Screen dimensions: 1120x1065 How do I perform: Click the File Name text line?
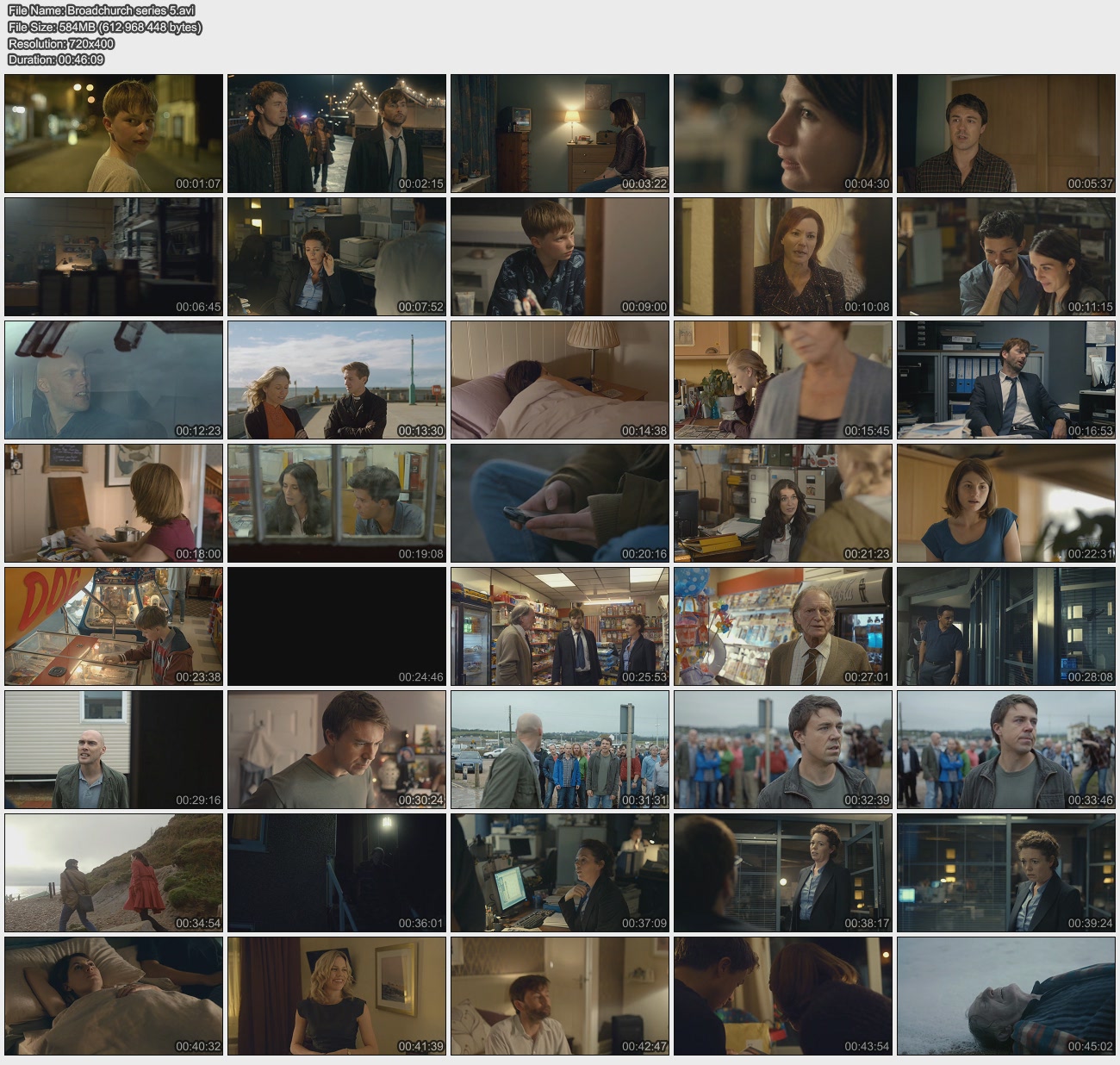point(101,10)
